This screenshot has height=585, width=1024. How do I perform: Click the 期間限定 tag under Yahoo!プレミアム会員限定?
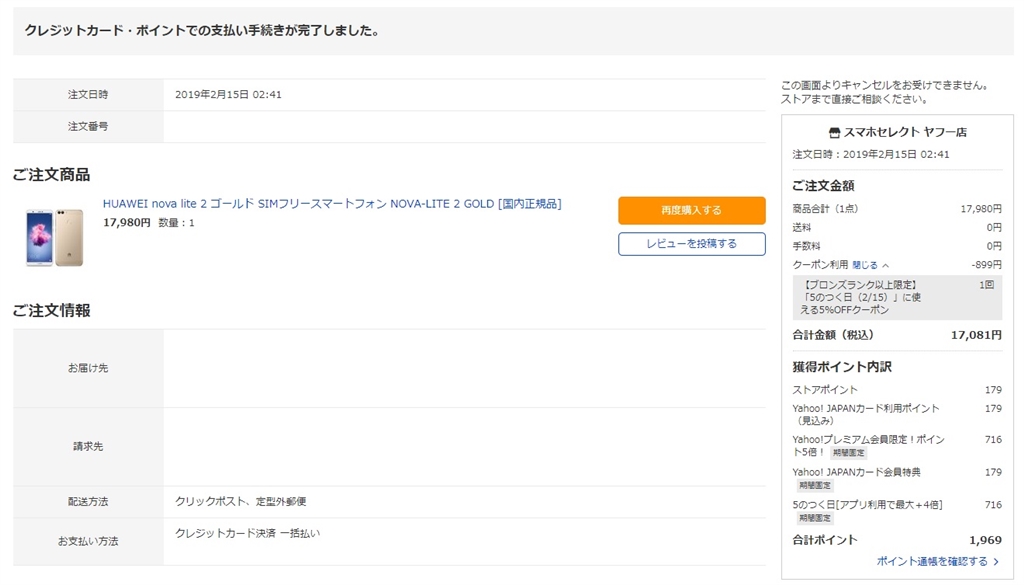[848, 453]
